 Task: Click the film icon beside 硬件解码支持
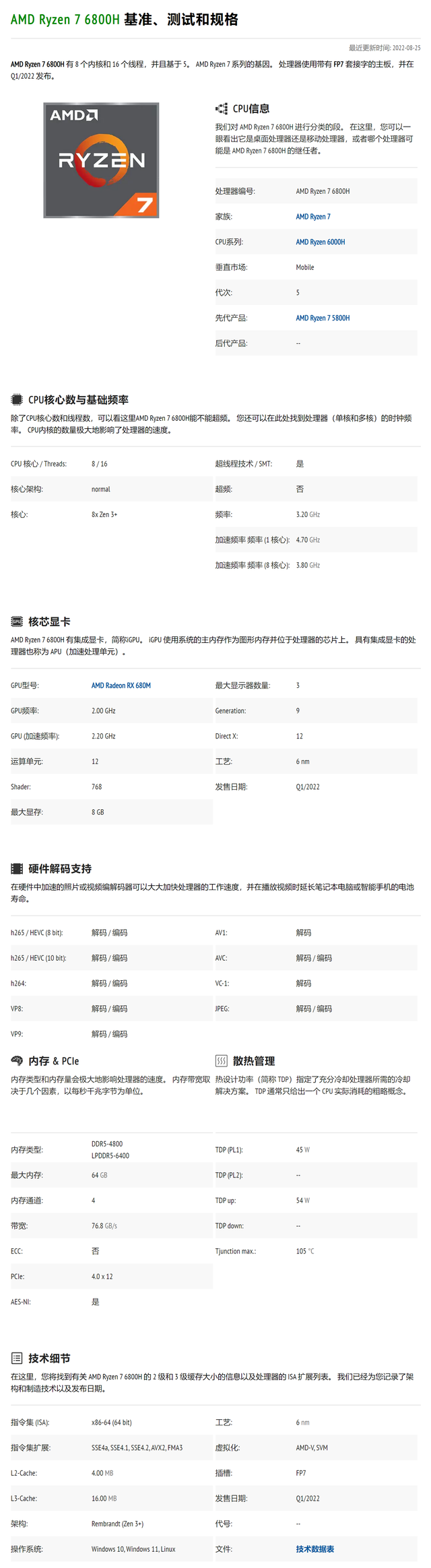(x=17, y=868)
